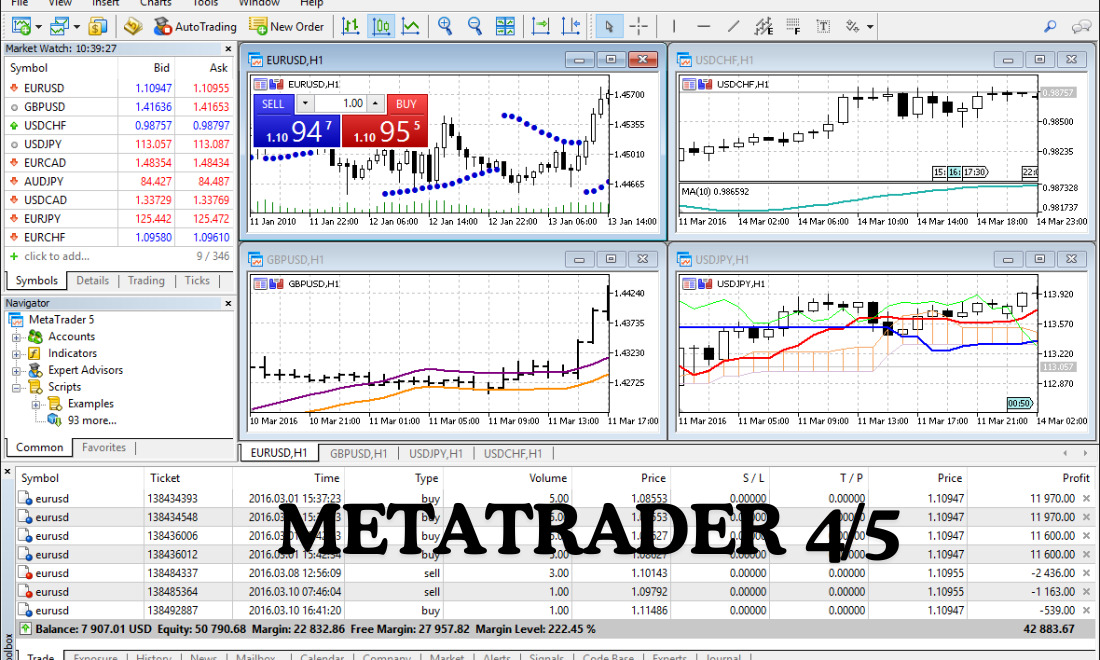This screenshot has height=660, width=1100.
Task: Toggle one-click trading panel on USDJPY chart
Action: pyautogui.click(x=689, y=283)
